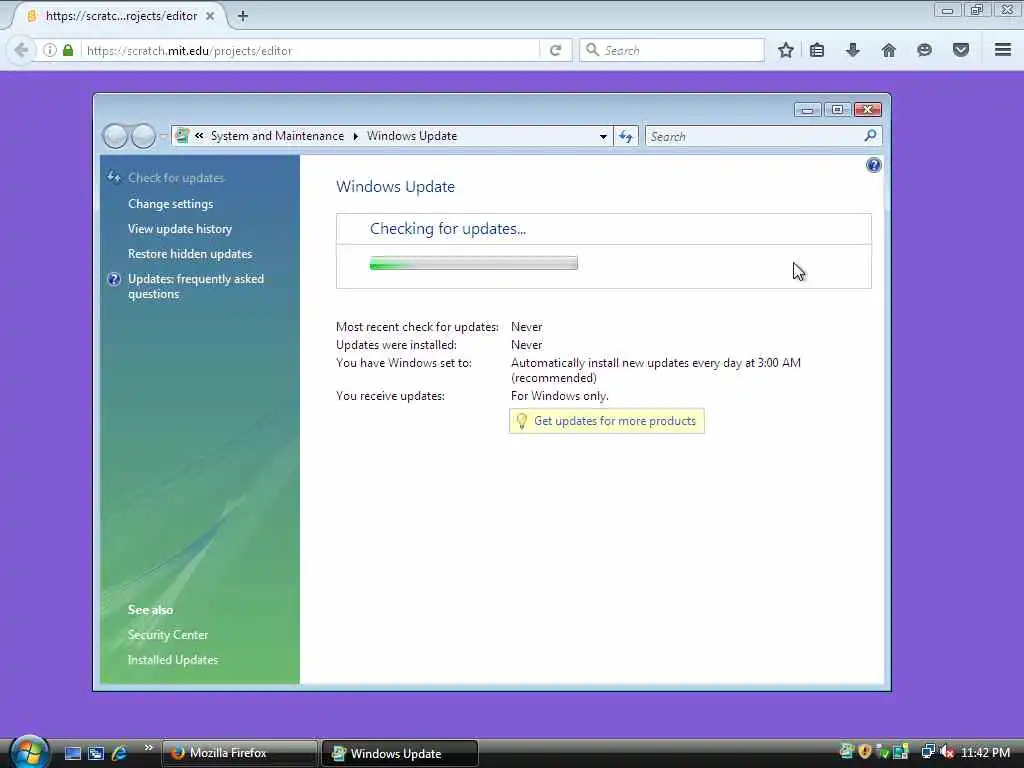Image resolution: width=1024 pixels, height=768 pixels.
Task: Click the Control Panel breadcrumb icon
Action: 182,136
